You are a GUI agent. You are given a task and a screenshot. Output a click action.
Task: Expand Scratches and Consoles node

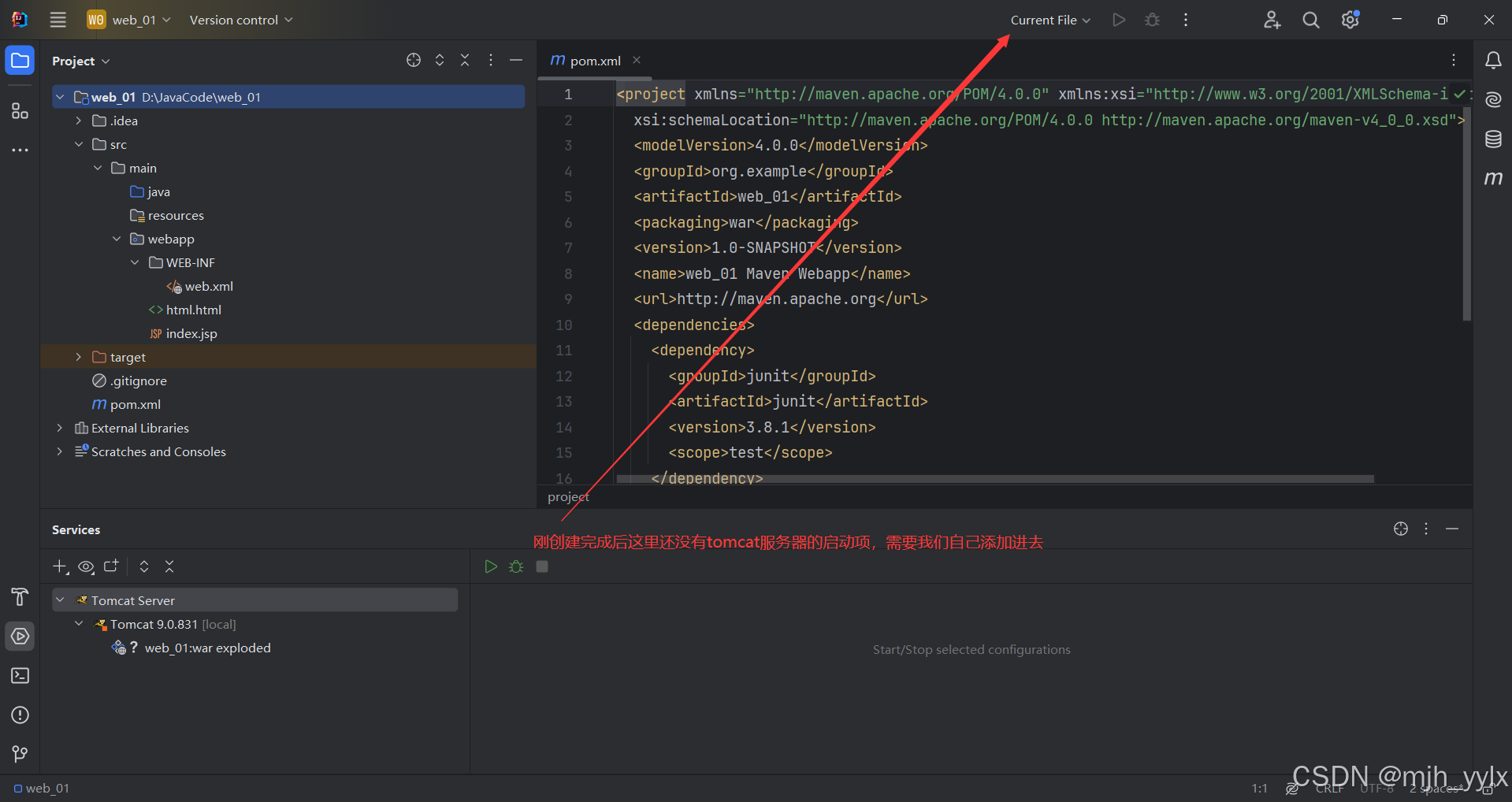[x=60, y=451]
